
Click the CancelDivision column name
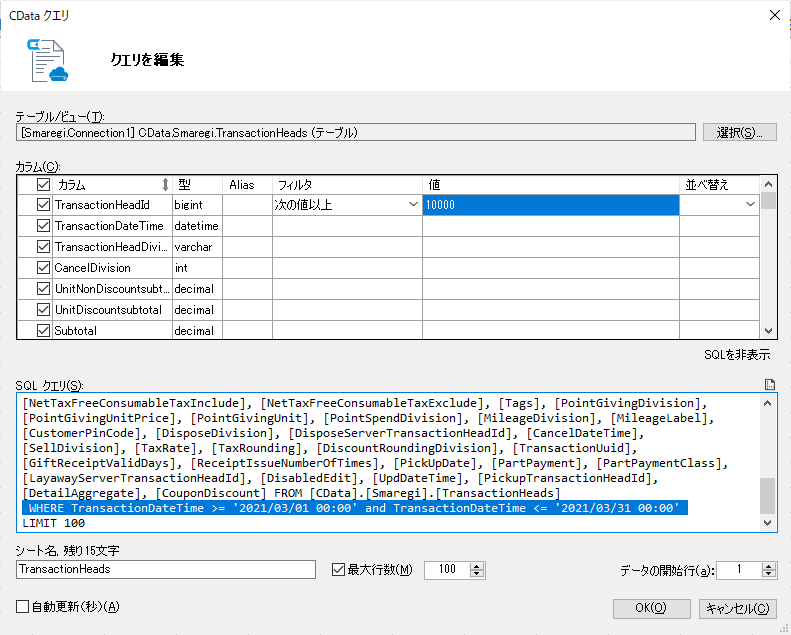(x=92, y=268)
